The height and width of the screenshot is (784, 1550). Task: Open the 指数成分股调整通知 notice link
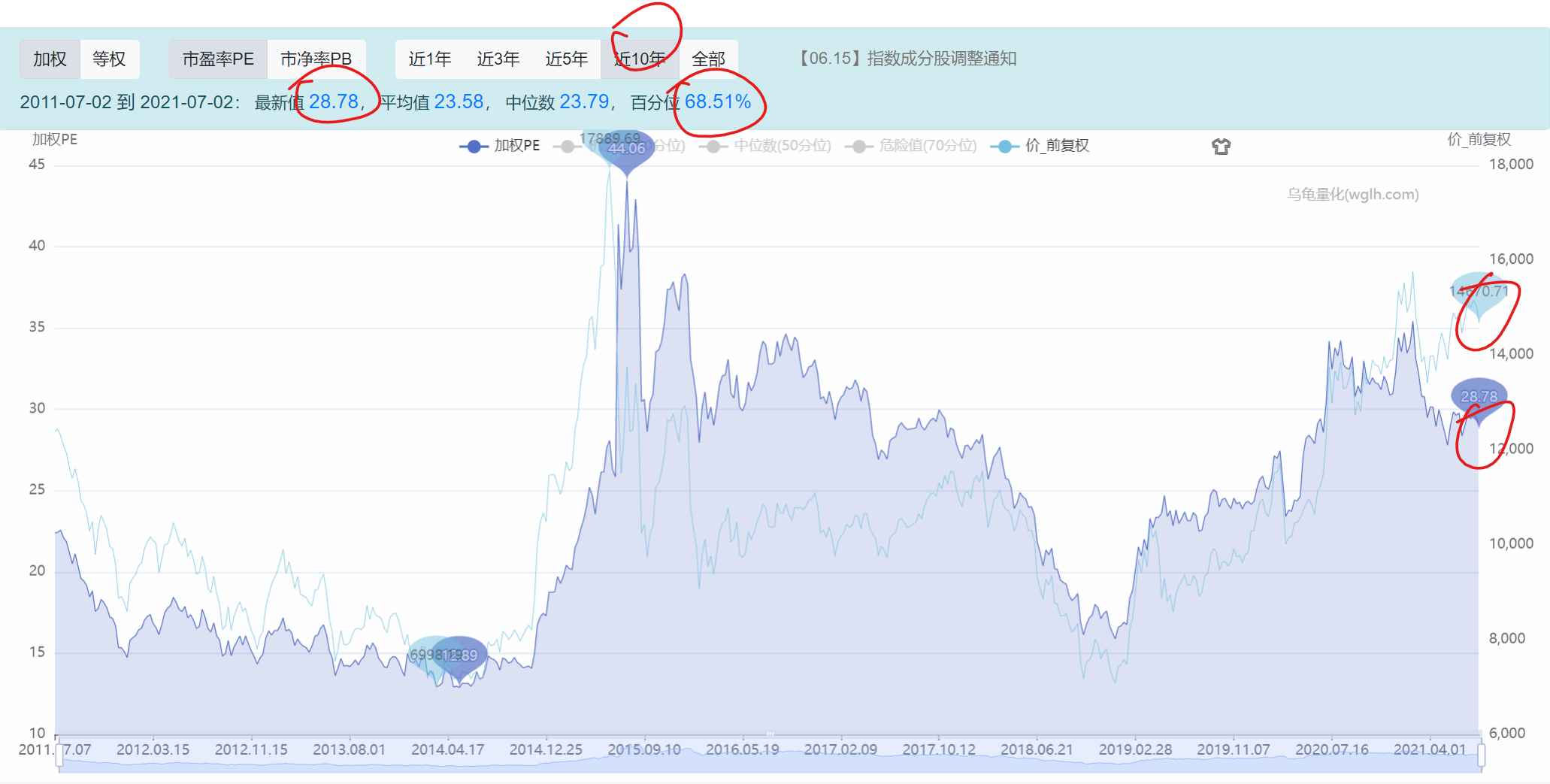coord(906,59)
